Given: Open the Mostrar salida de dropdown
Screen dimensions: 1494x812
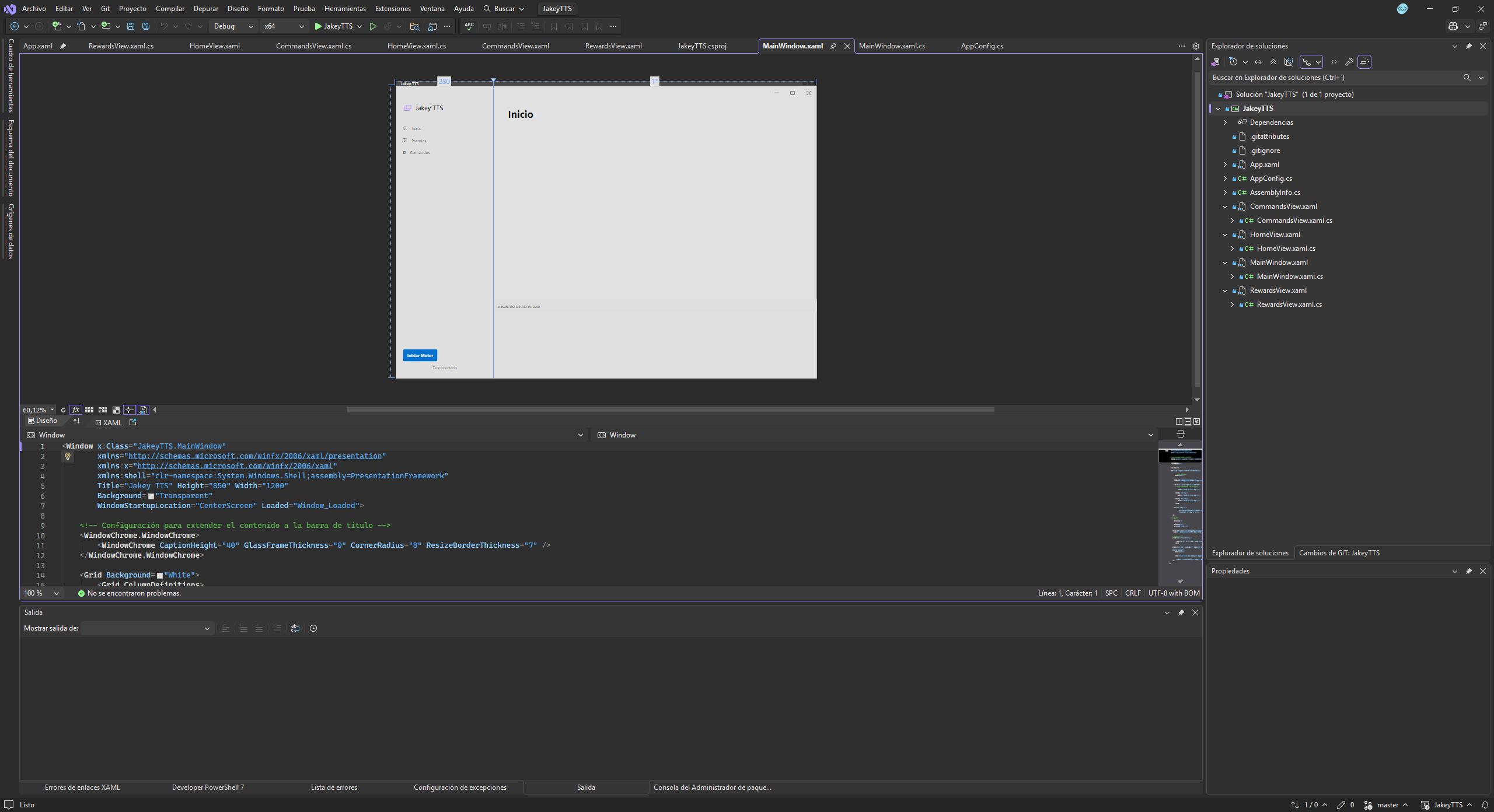Looking at the screenshot, I should click(x=146, y=628).
